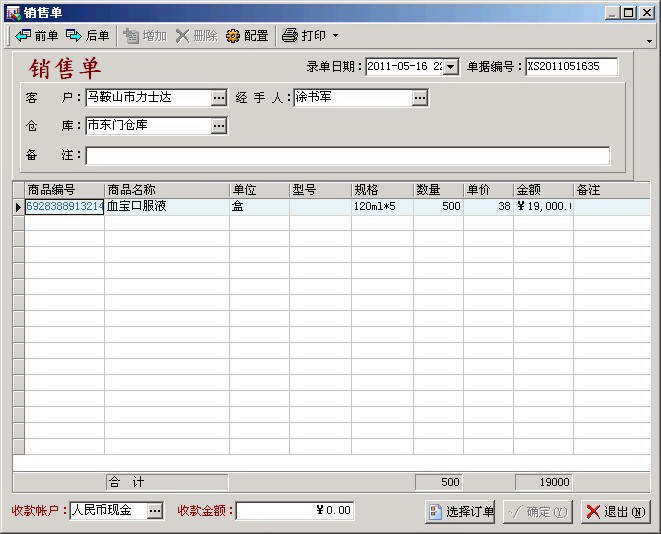Focus the 备注 remarks input field

coord(348,156)
